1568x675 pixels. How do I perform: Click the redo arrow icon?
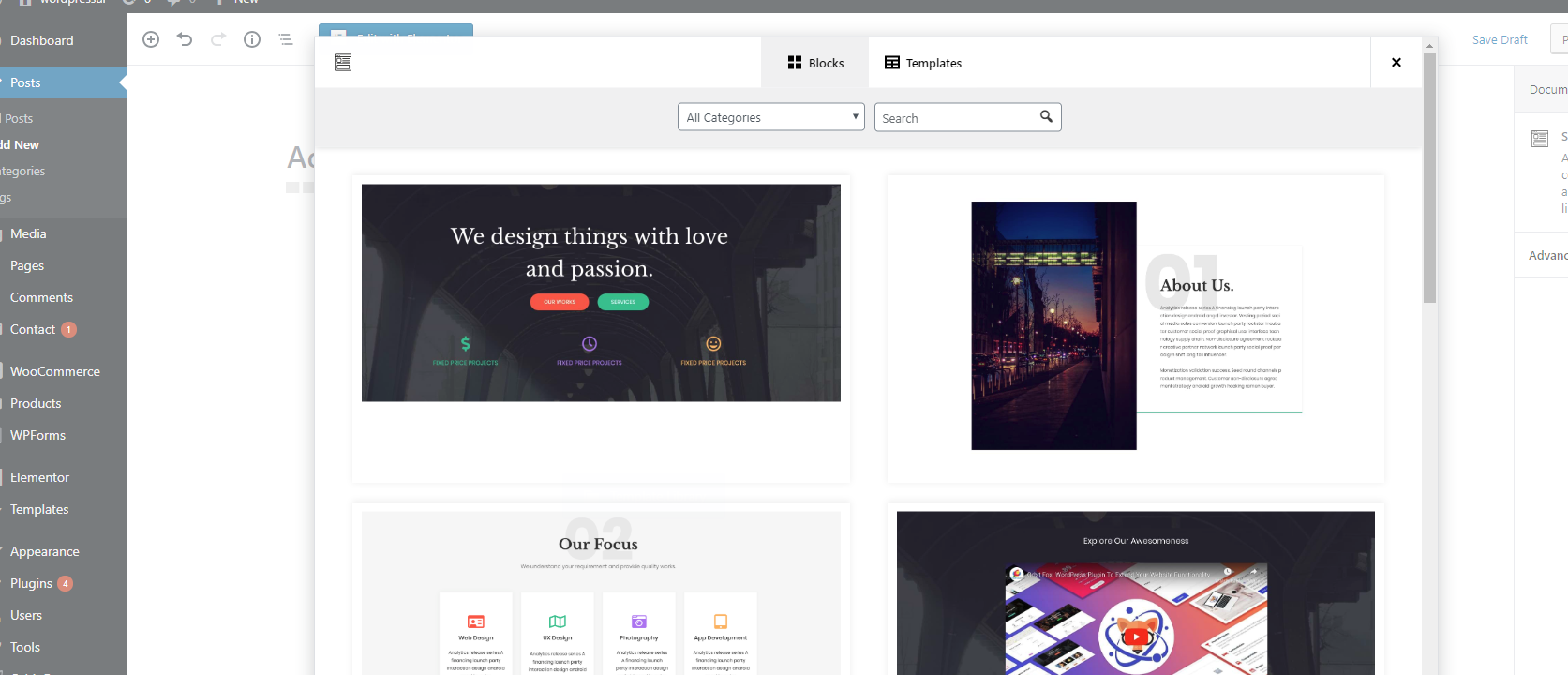pos(218,39)
